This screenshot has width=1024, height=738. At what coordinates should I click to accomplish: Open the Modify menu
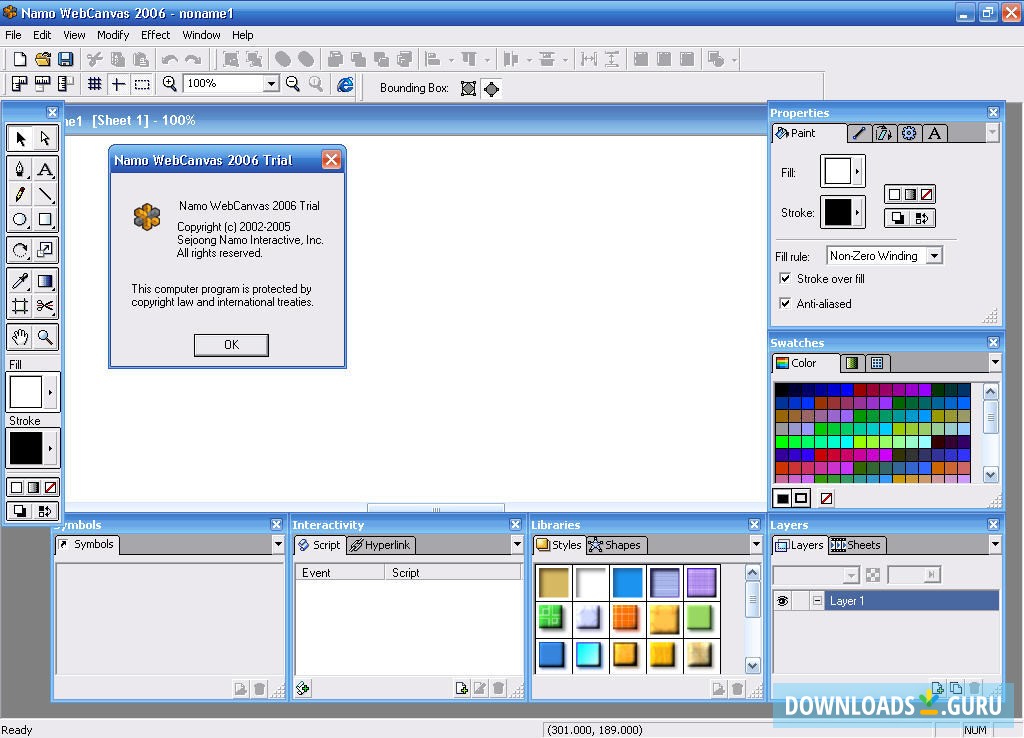tap(112, 34)
